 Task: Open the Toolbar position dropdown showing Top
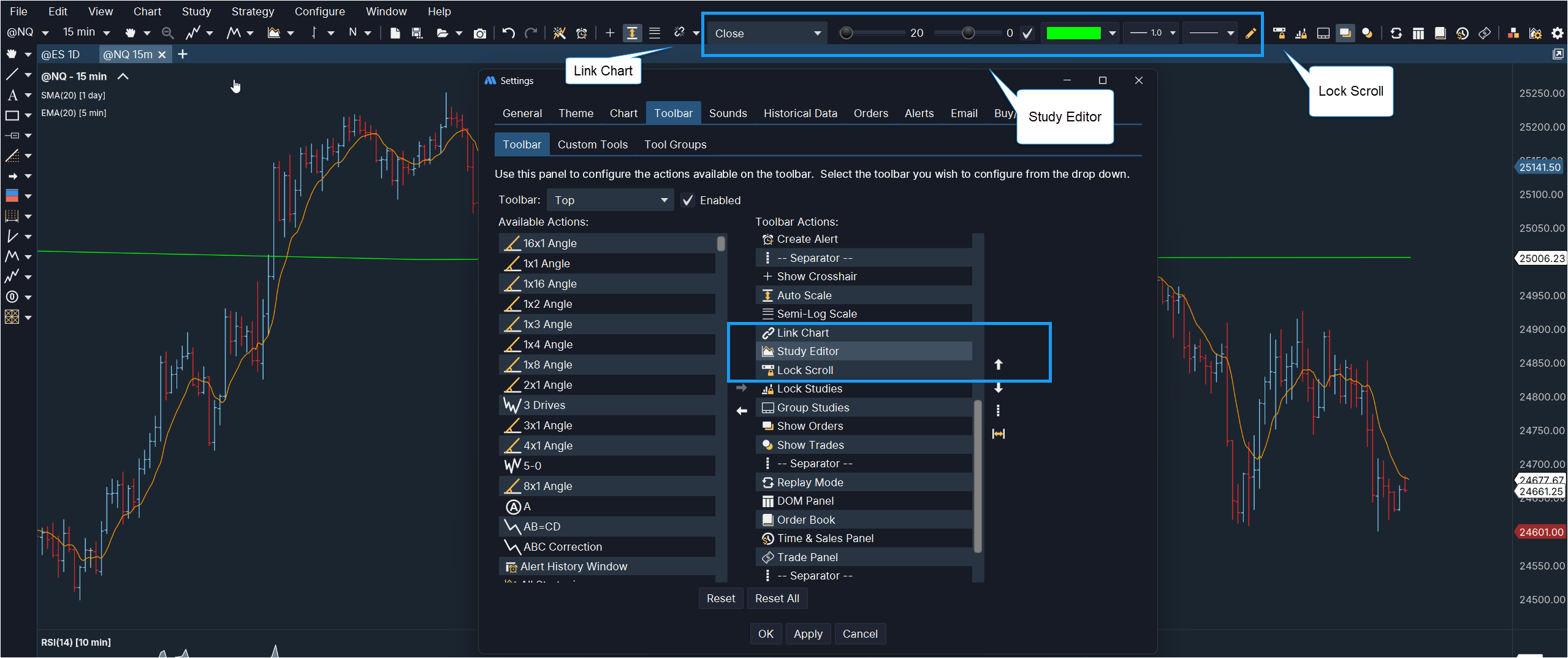click(610, 201)
